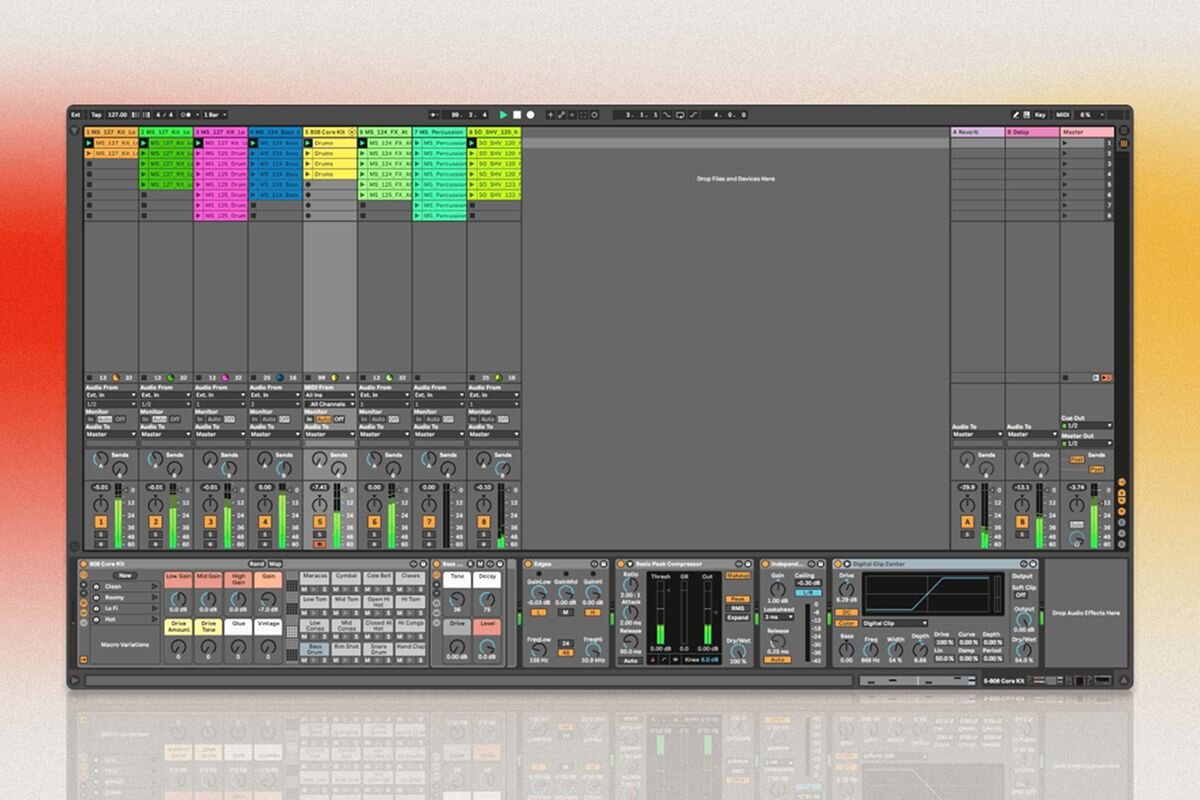Select the 7 MS_Percussion track header

click(439, 132)
